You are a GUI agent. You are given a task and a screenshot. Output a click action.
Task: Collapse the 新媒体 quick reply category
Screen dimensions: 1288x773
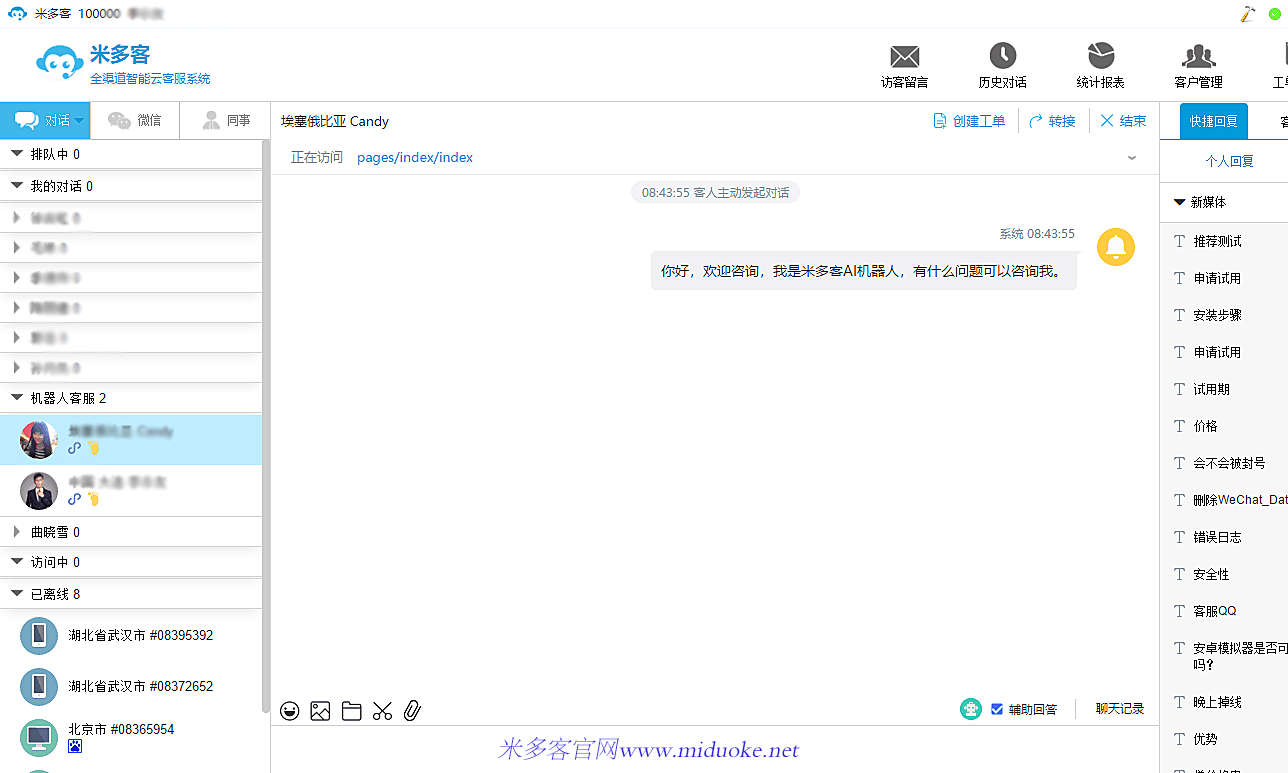coord(1180,202)
